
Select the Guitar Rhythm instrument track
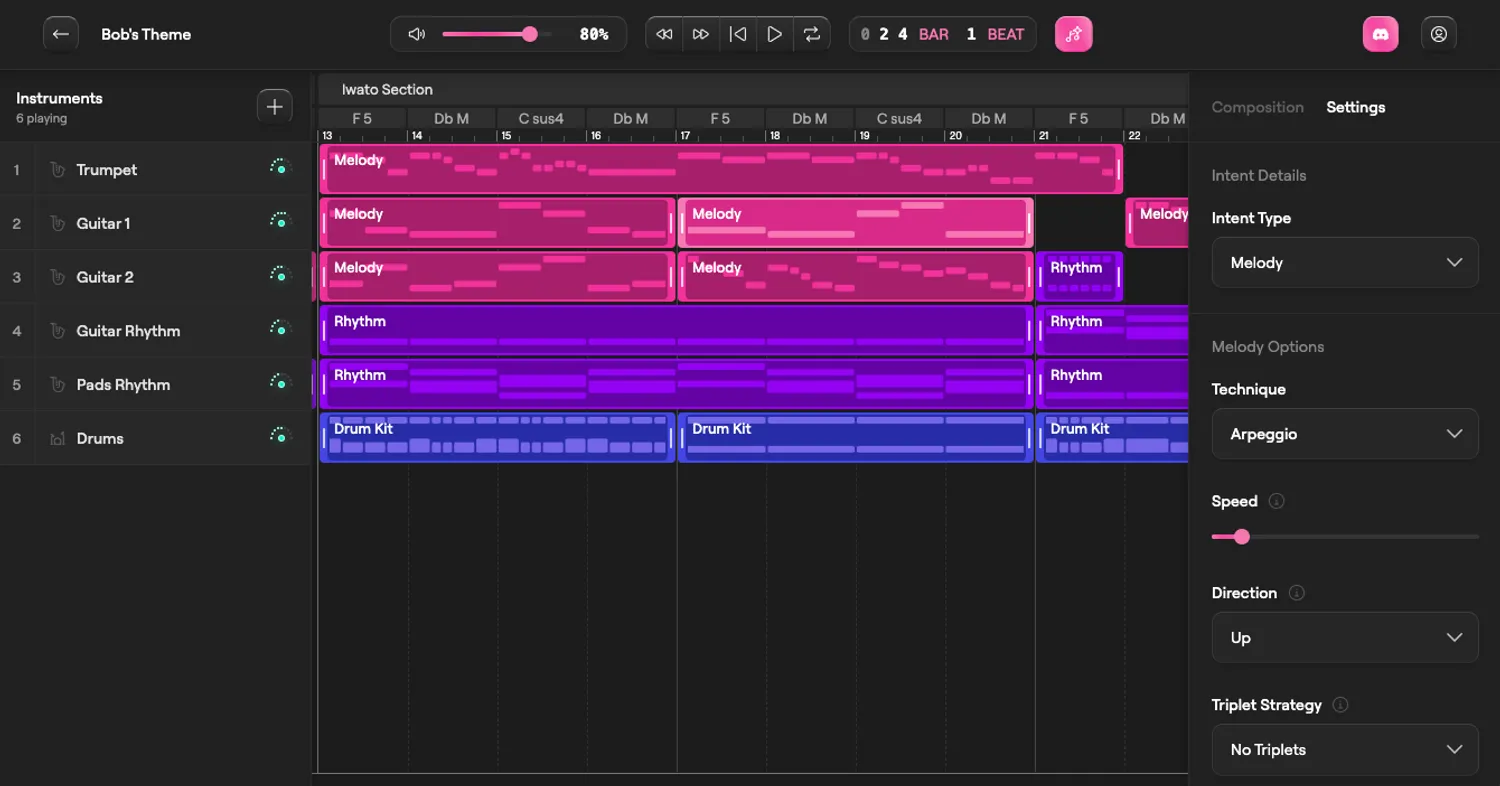[128, 331]
